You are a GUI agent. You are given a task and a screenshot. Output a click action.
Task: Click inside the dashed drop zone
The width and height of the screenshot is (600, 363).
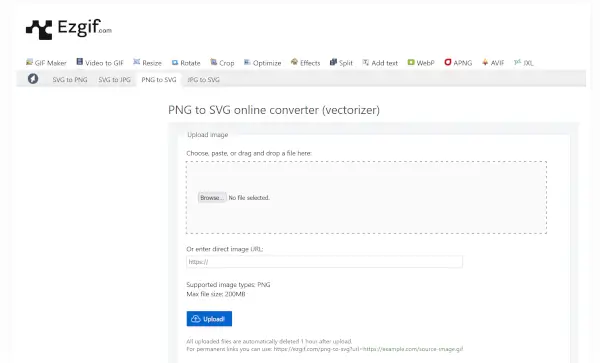point(366,197)
